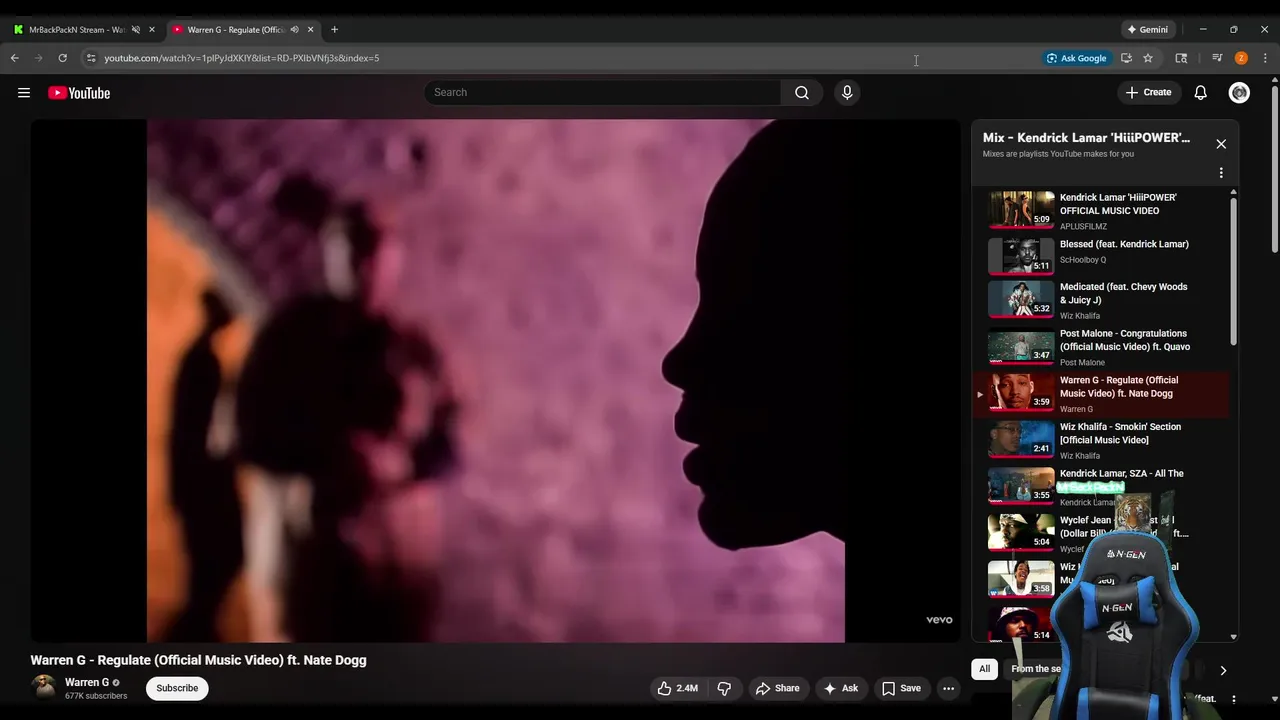Image resolution: width=1280 pixels, height=720 pixels.
Task: Play Kendrick Lamar 'HiiiPOWER' from playlist
Action: coord(1100,209)
